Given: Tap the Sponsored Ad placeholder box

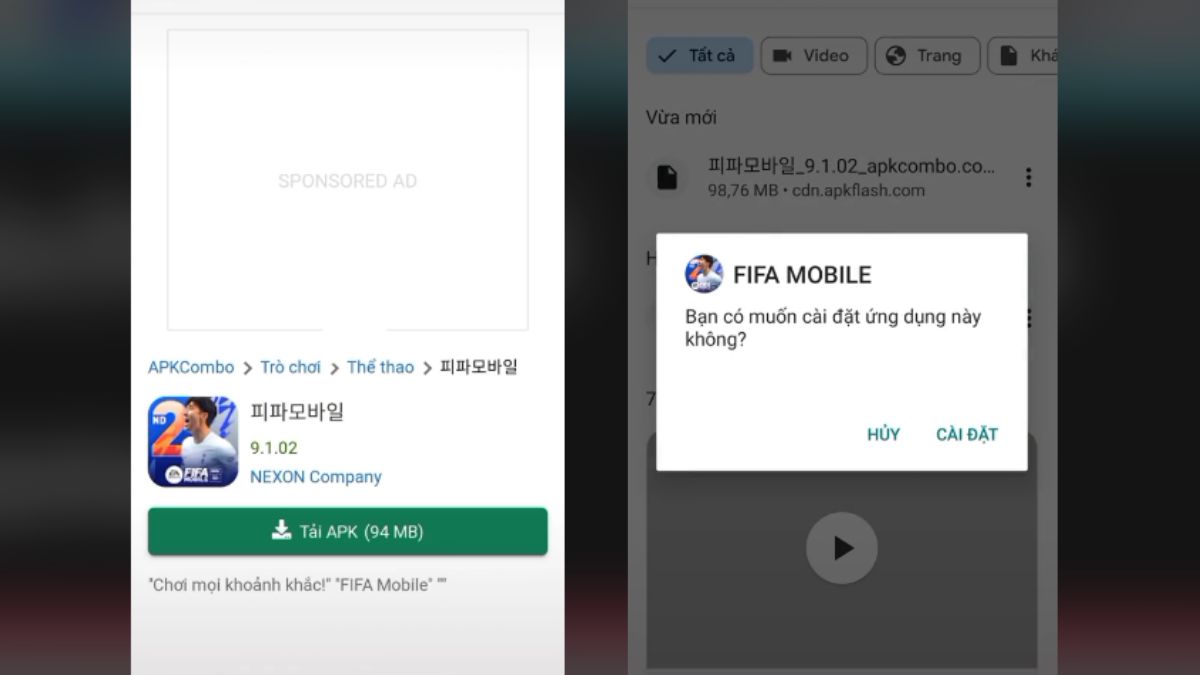Looking at the screenshot, I should (347, 180).
